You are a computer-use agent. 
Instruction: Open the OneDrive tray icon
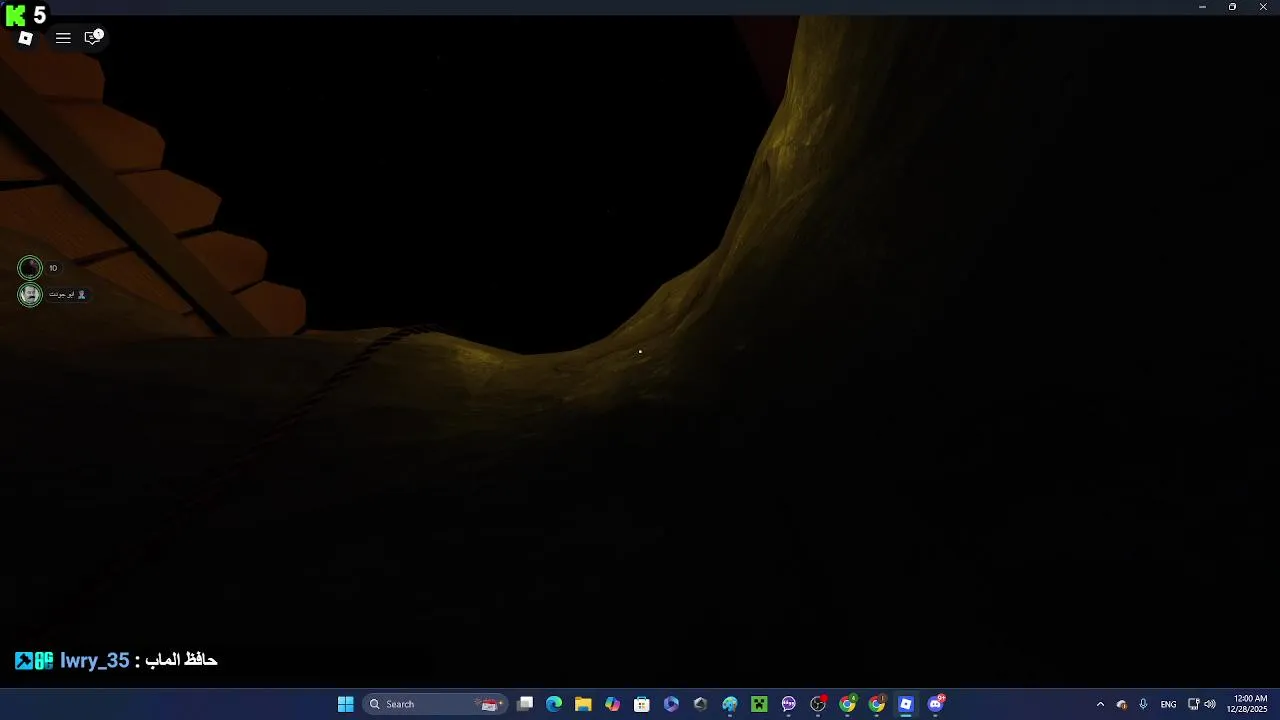[x=1122, y=704]
